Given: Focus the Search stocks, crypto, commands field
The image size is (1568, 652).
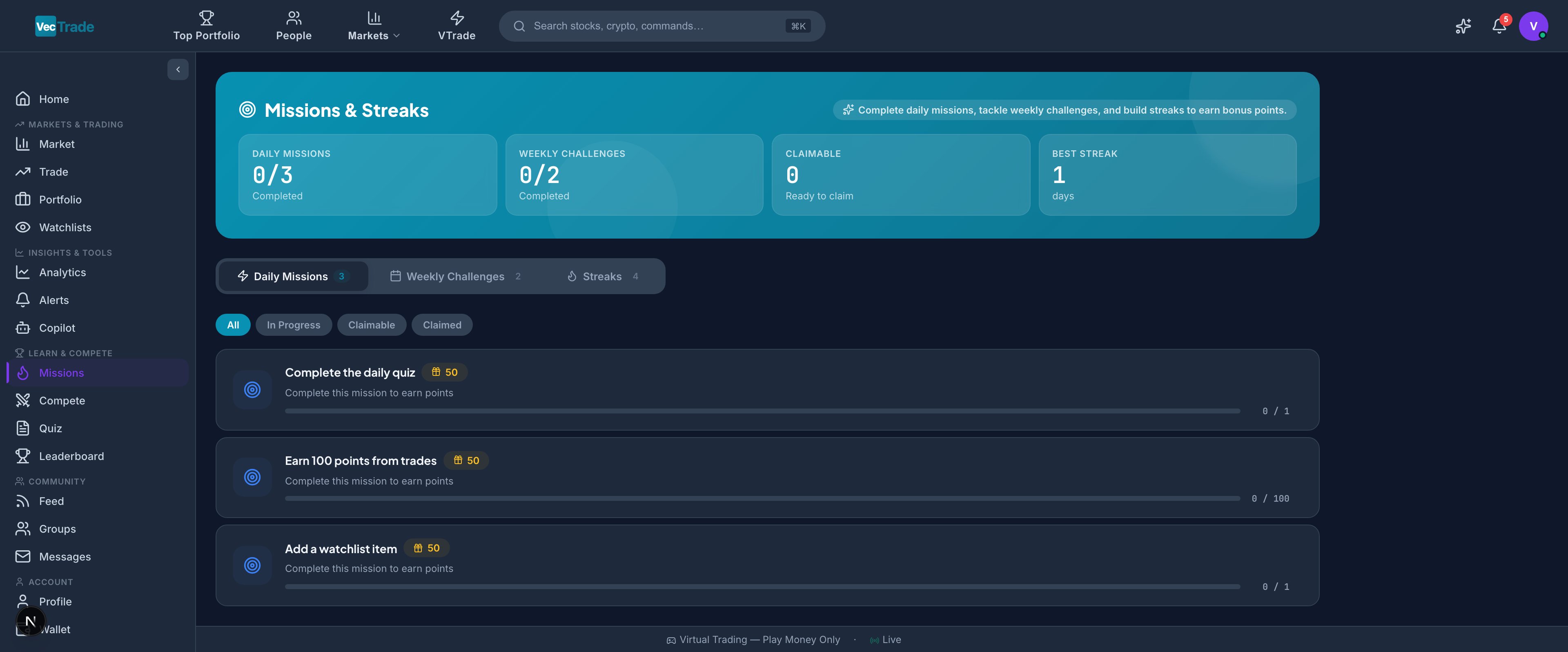Looking at the screenshot, I should click(x=661, y=26).
